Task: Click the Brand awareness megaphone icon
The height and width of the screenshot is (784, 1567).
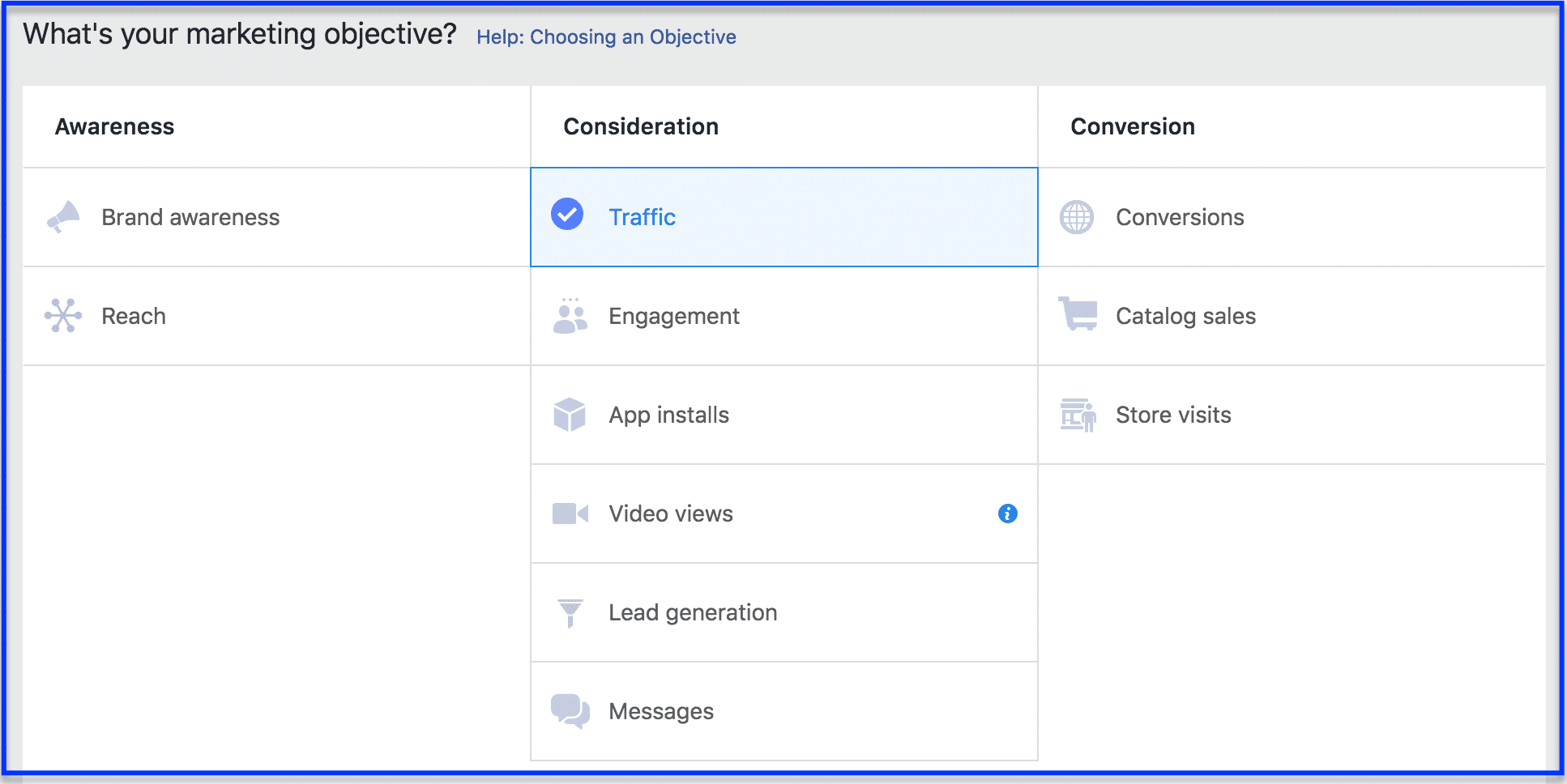Action: tap(63, 217)
